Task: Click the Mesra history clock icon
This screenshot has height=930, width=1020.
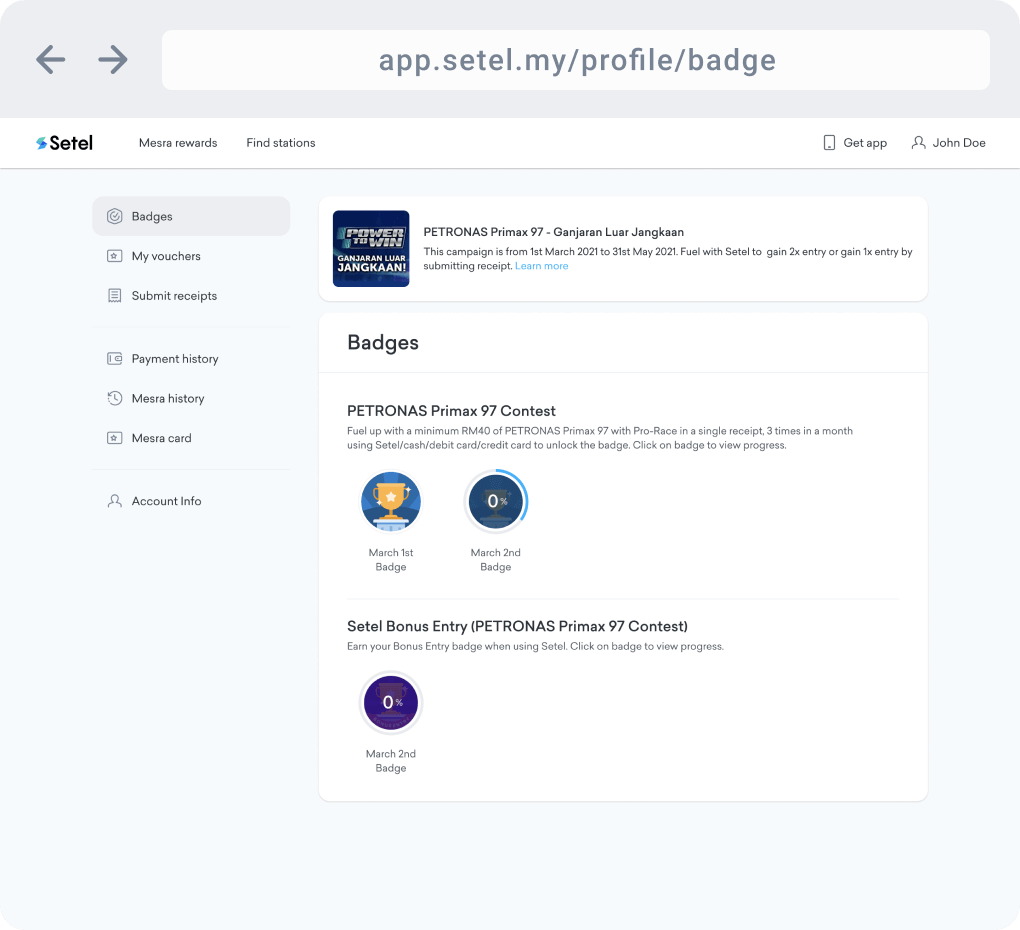Action: click(114, 399)
